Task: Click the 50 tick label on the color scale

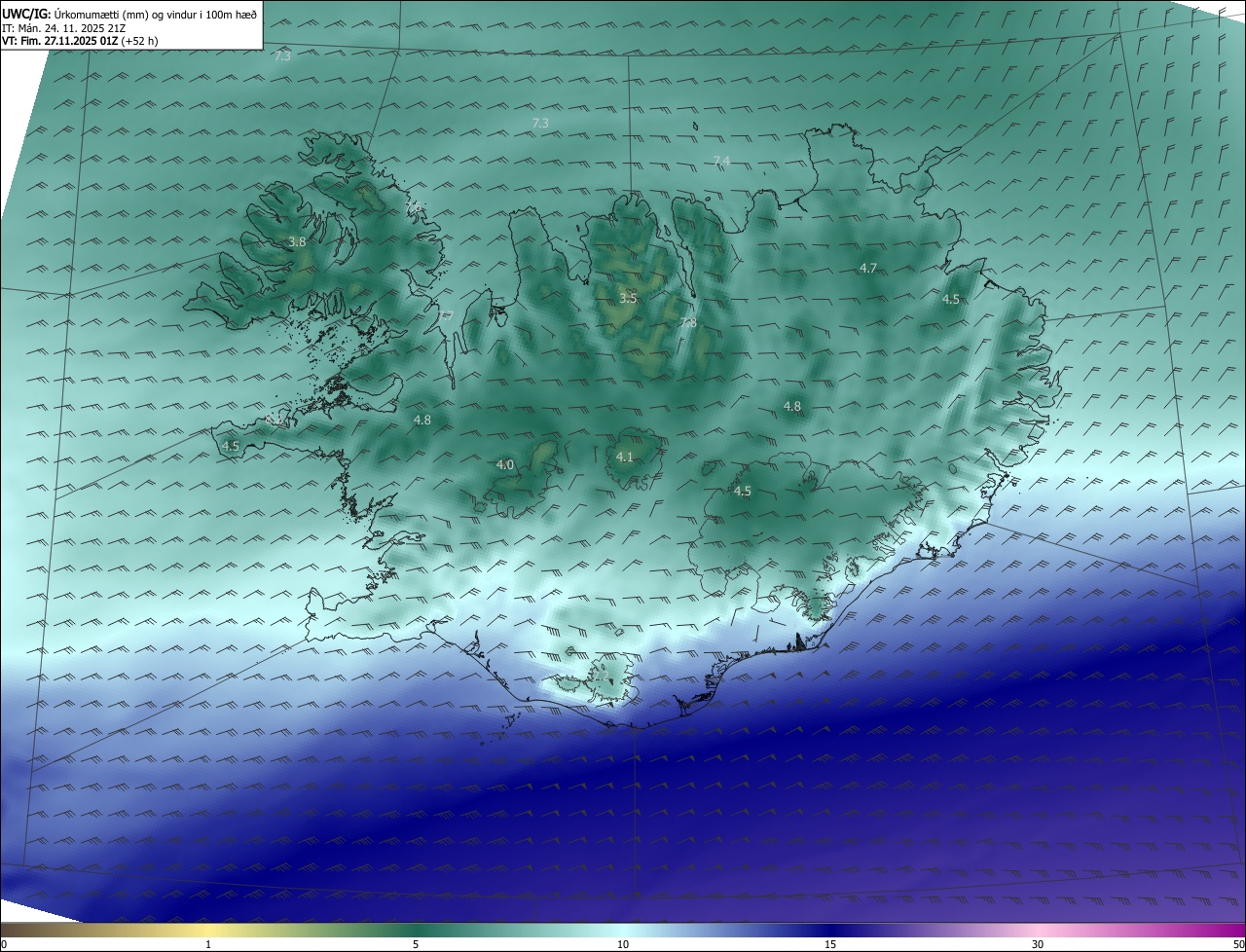Action: click(1238, 944)
